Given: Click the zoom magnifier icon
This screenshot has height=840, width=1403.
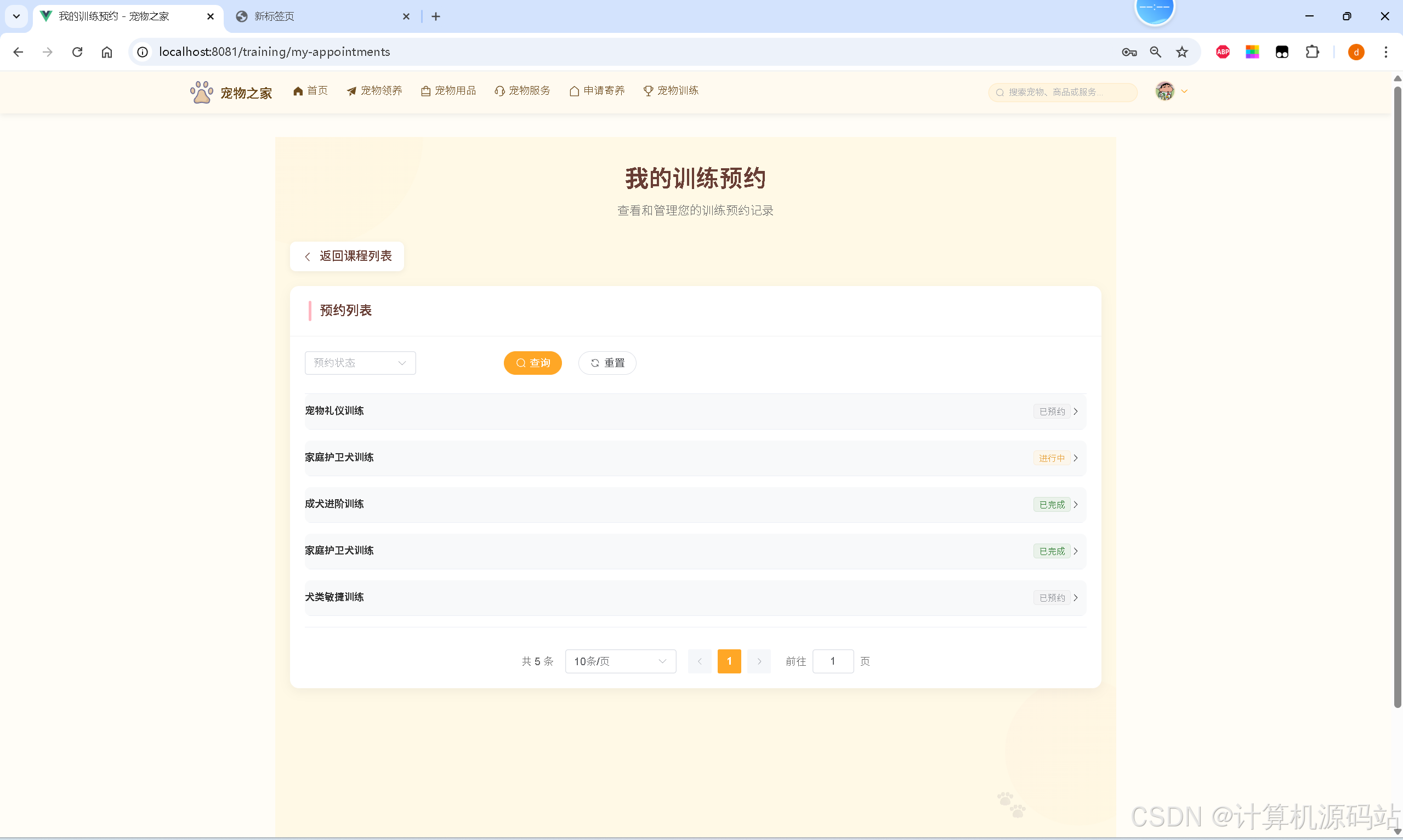Looking at the screenshot, I should pyautogui.click(x=1156, y=52).
